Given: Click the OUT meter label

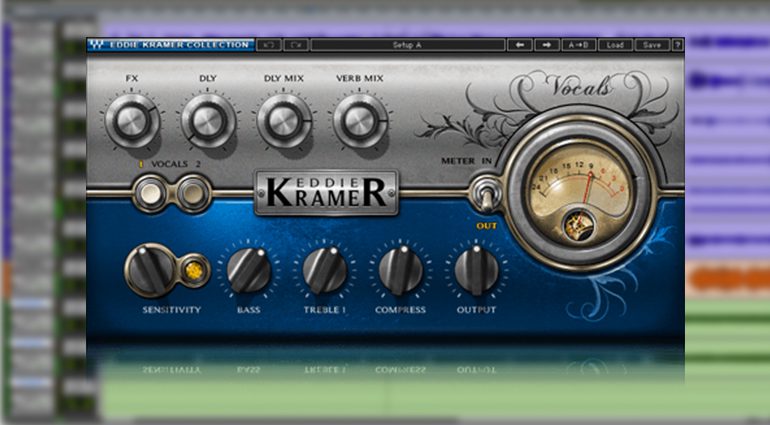Looking at the screenshot, I should [486, 226].
